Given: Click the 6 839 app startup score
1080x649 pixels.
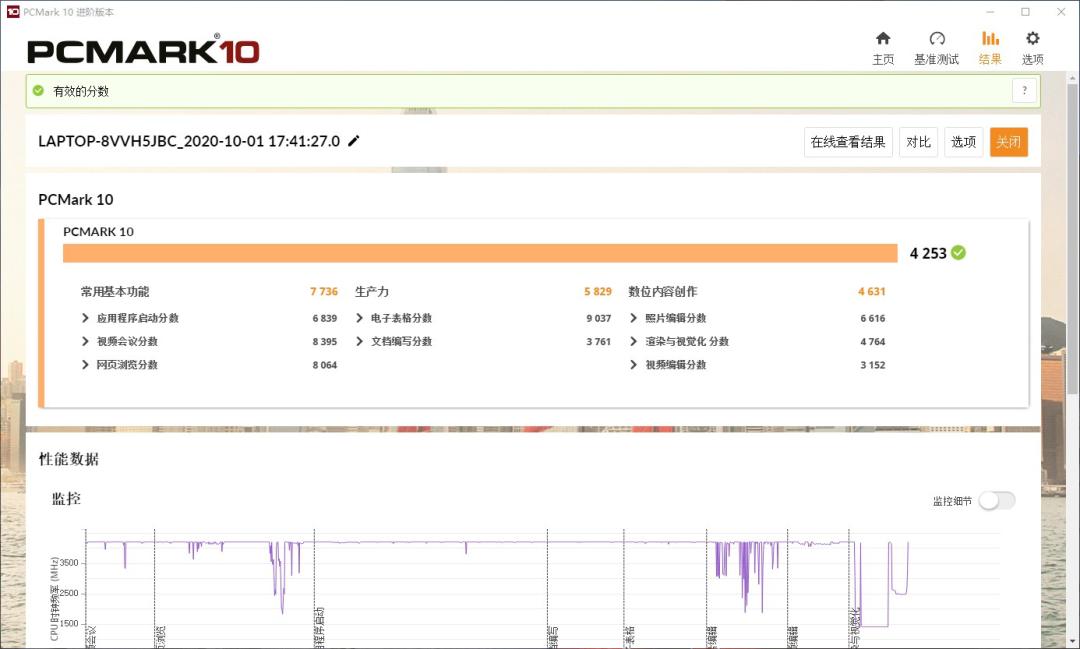Looking at the screenshot, I should click(x=324, y=318).
